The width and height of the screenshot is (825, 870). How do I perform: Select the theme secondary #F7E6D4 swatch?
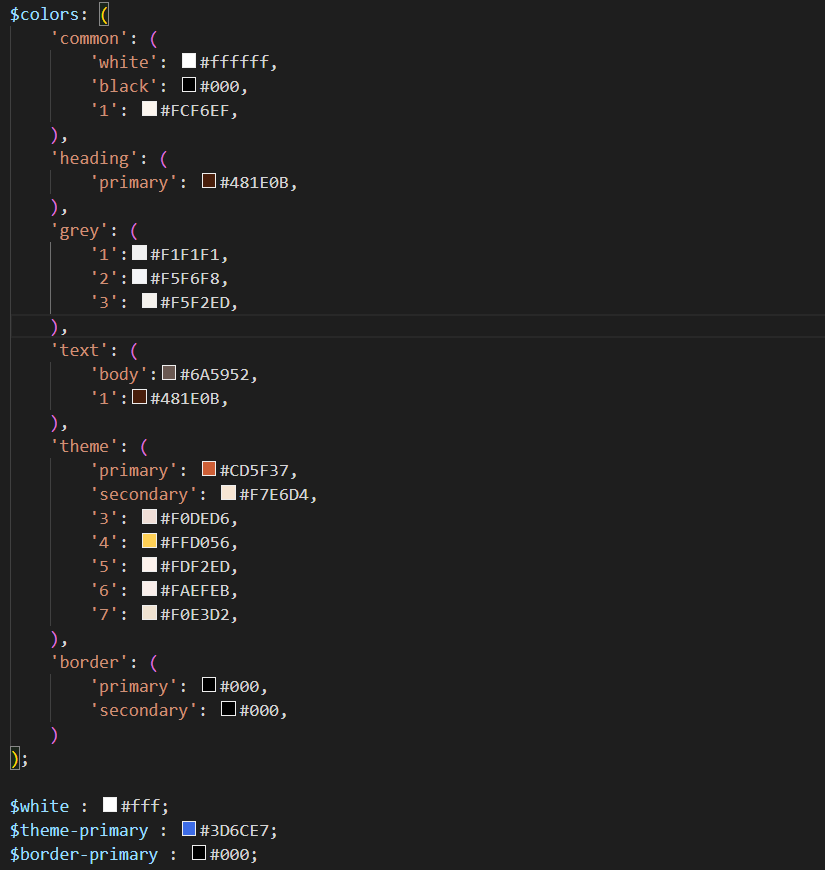pos(229,494)
